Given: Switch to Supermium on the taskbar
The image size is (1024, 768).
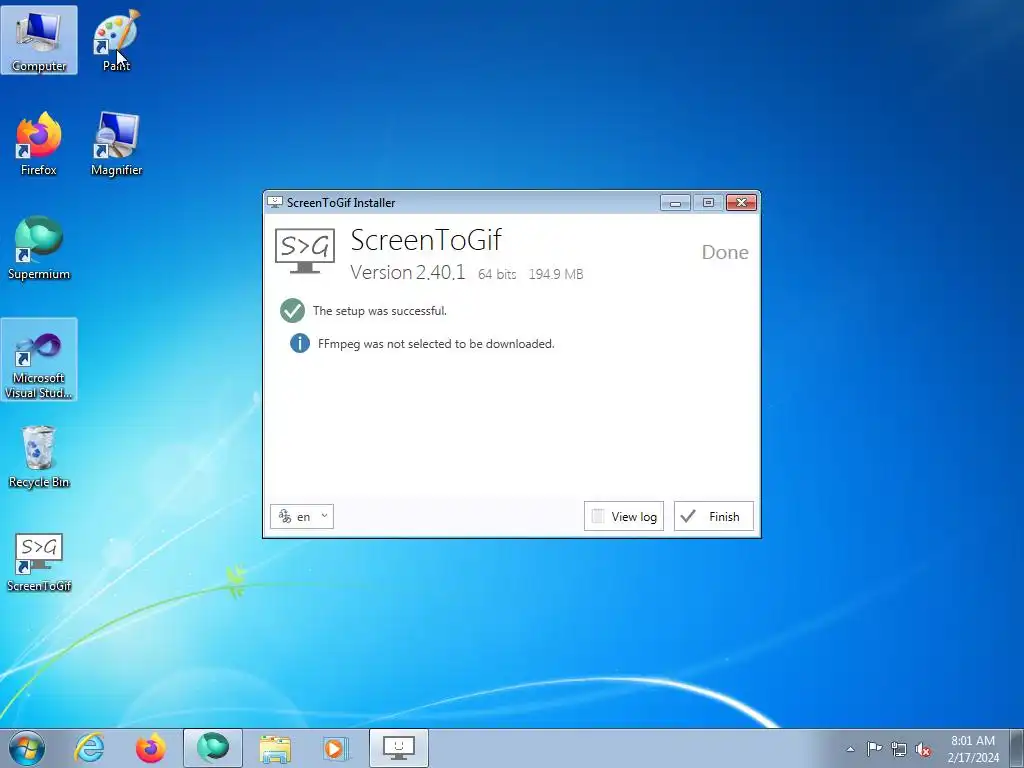Looking at the screenshot, I should (x=213, y=748).
